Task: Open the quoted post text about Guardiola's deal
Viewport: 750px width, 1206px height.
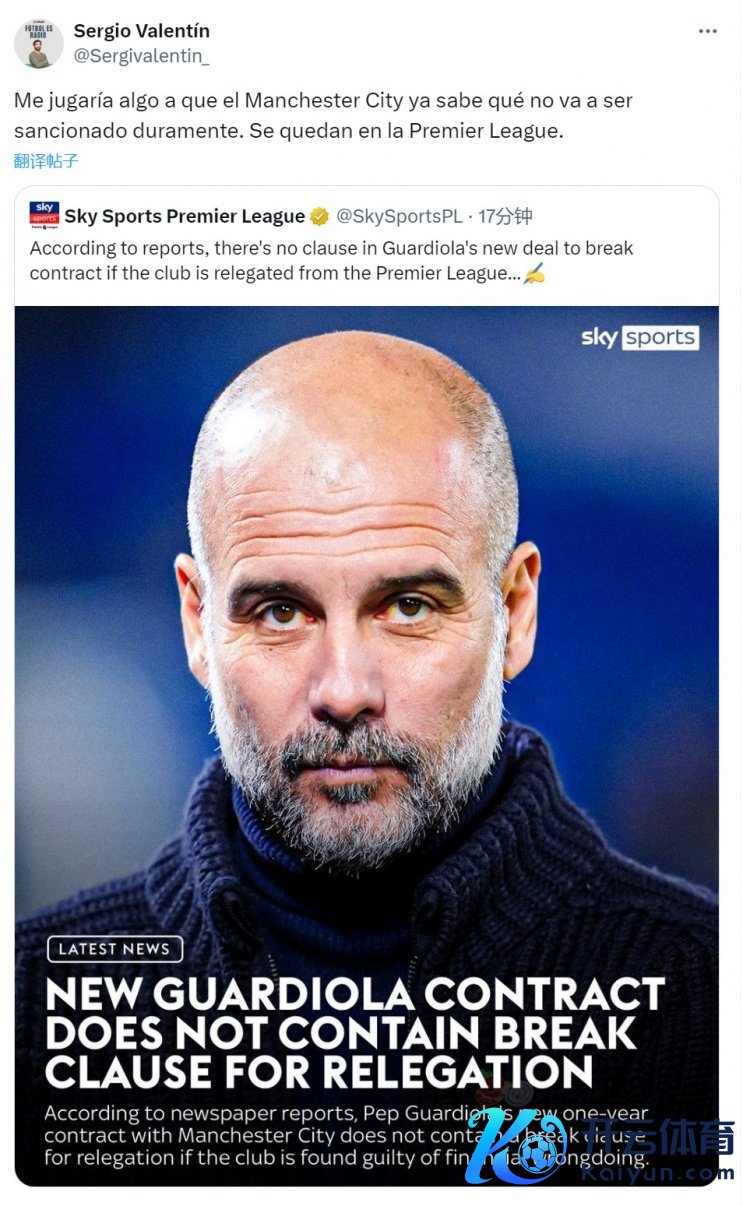Action: tap(332, 260)
